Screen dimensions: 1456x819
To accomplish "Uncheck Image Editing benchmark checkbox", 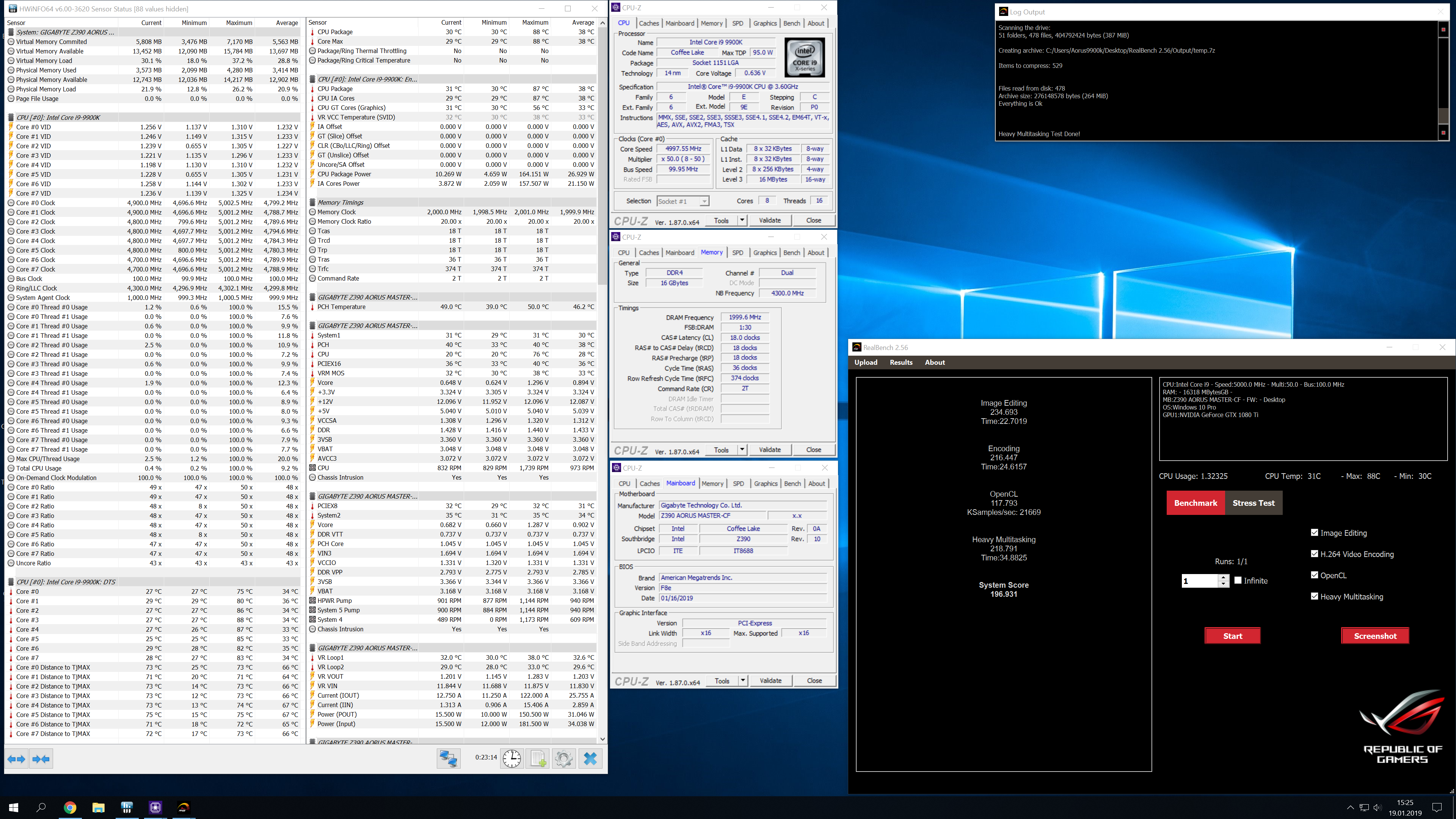I will [x=1314, y=532].
